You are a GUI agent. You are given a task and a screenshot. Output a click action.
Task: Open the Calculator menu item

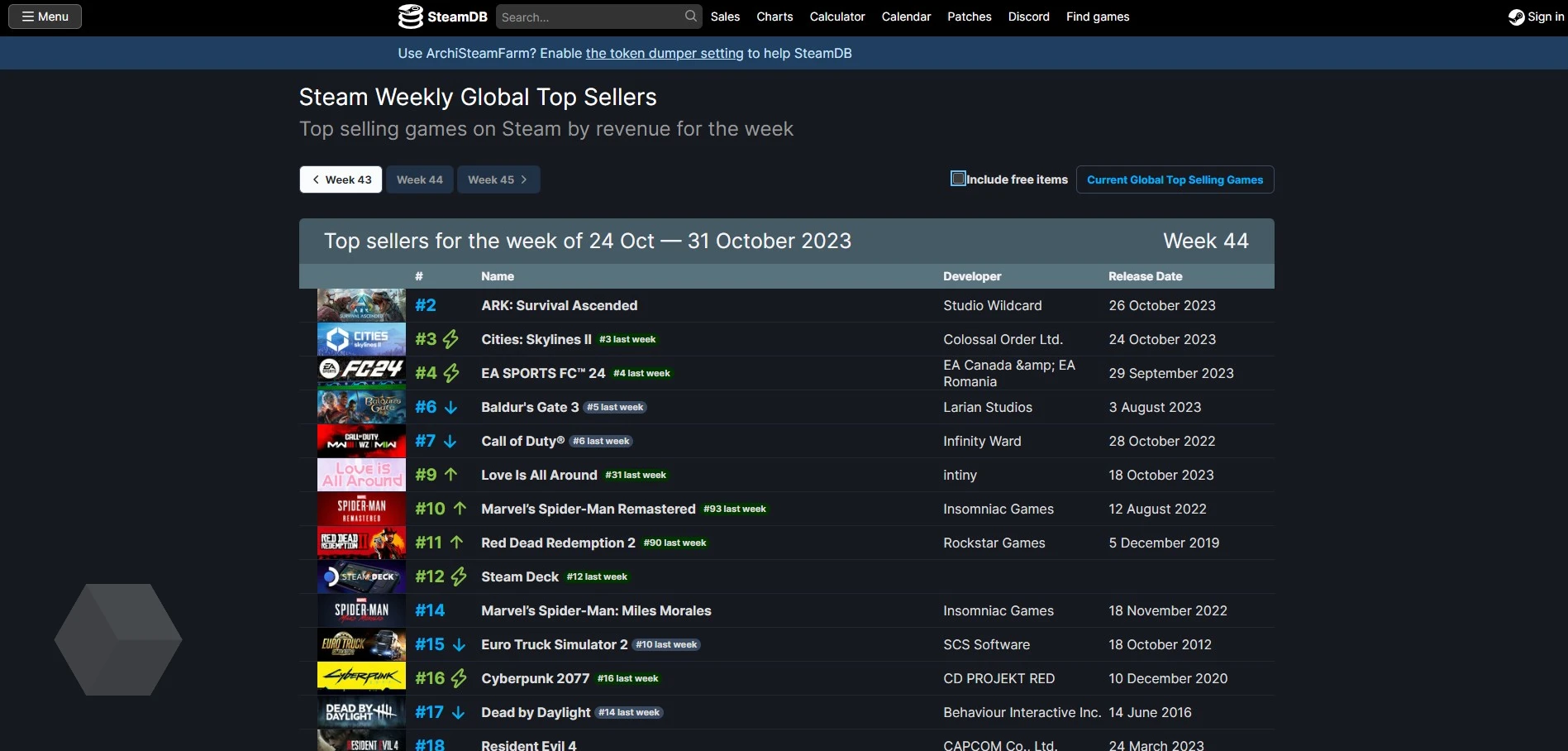tap(837, 17)
